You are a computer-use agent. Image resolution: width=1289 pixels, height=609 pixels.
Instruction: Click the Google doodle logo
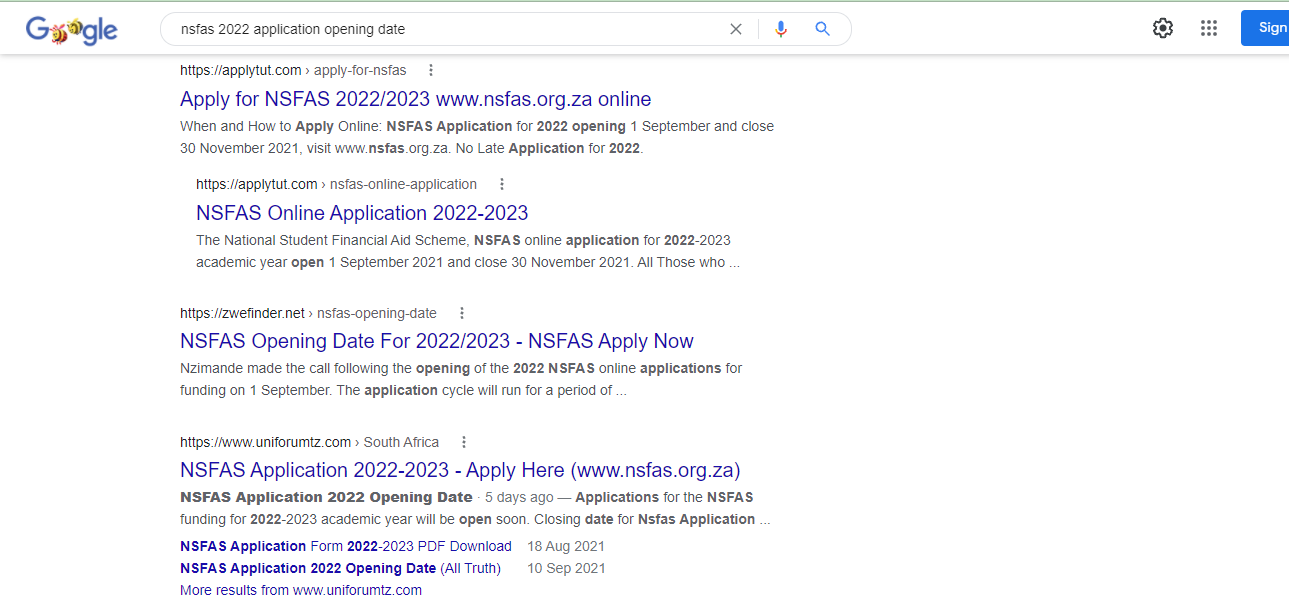tap(72, 30)
